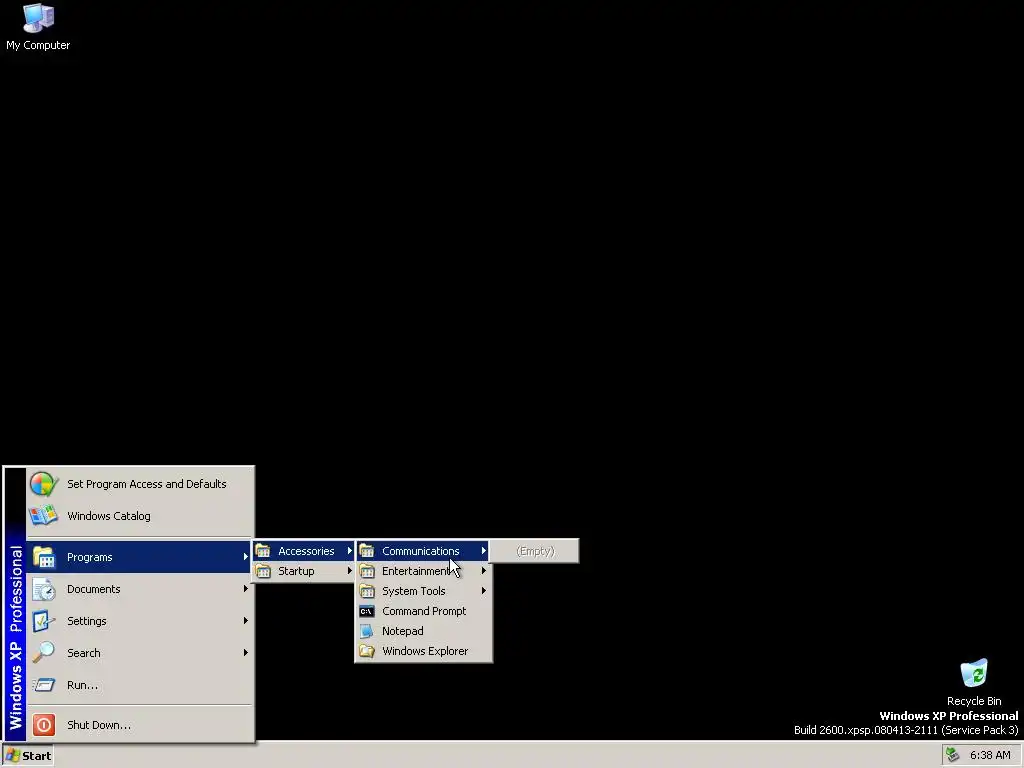Click the Start button on the taskbar
The height and width of the screenshot is (768, 1024).
[28, 756]
